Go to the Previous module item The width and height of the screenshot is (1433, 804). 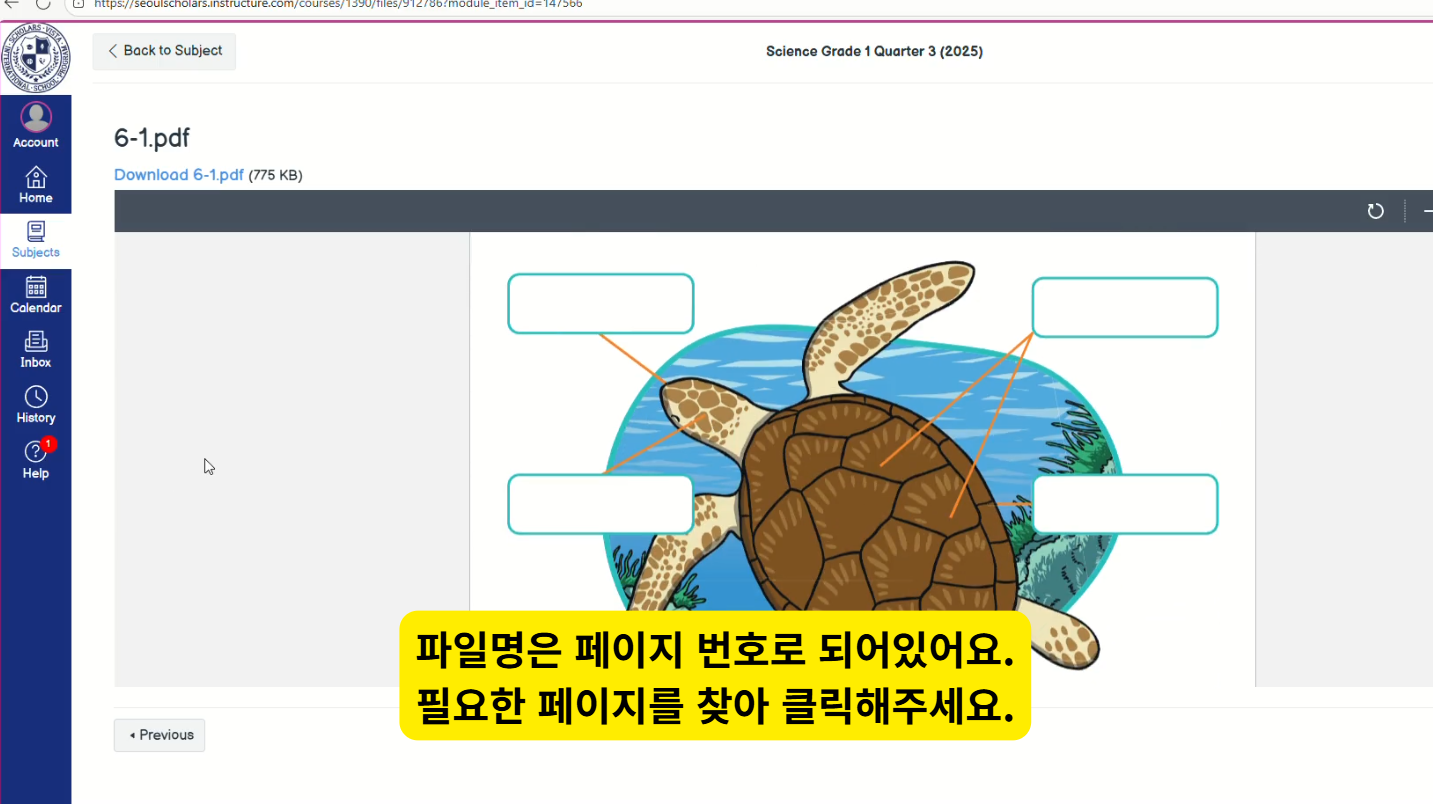[x=160, y=735]
